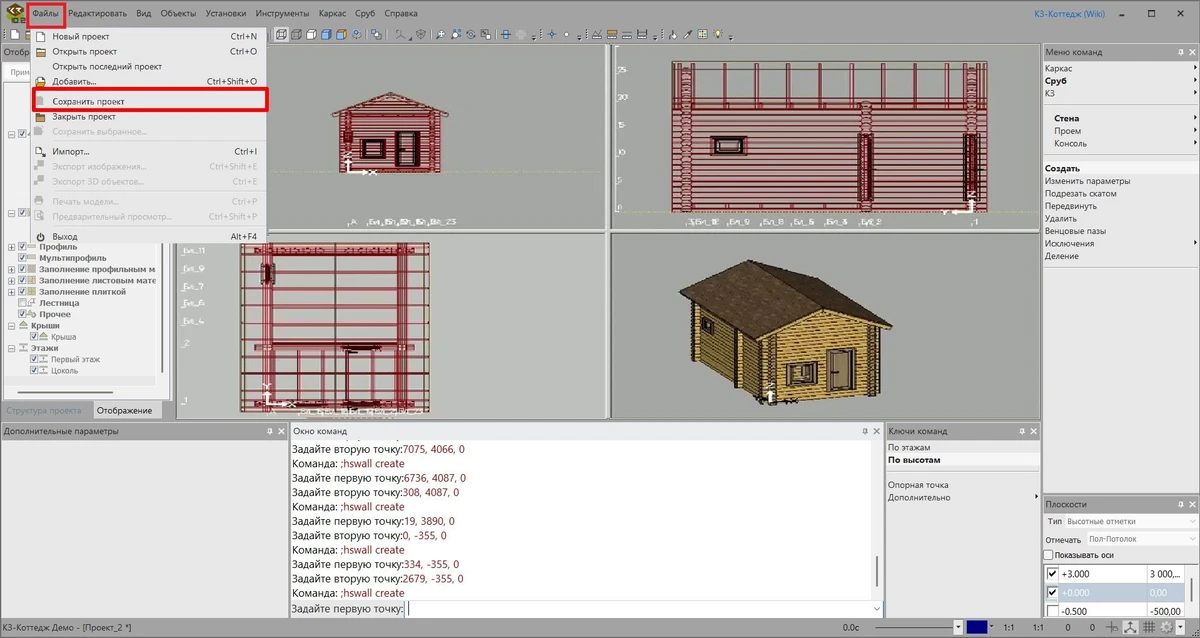Check the Показывать оси checkbox
The image size is (1200, 638).
[x=1049, y=555]
